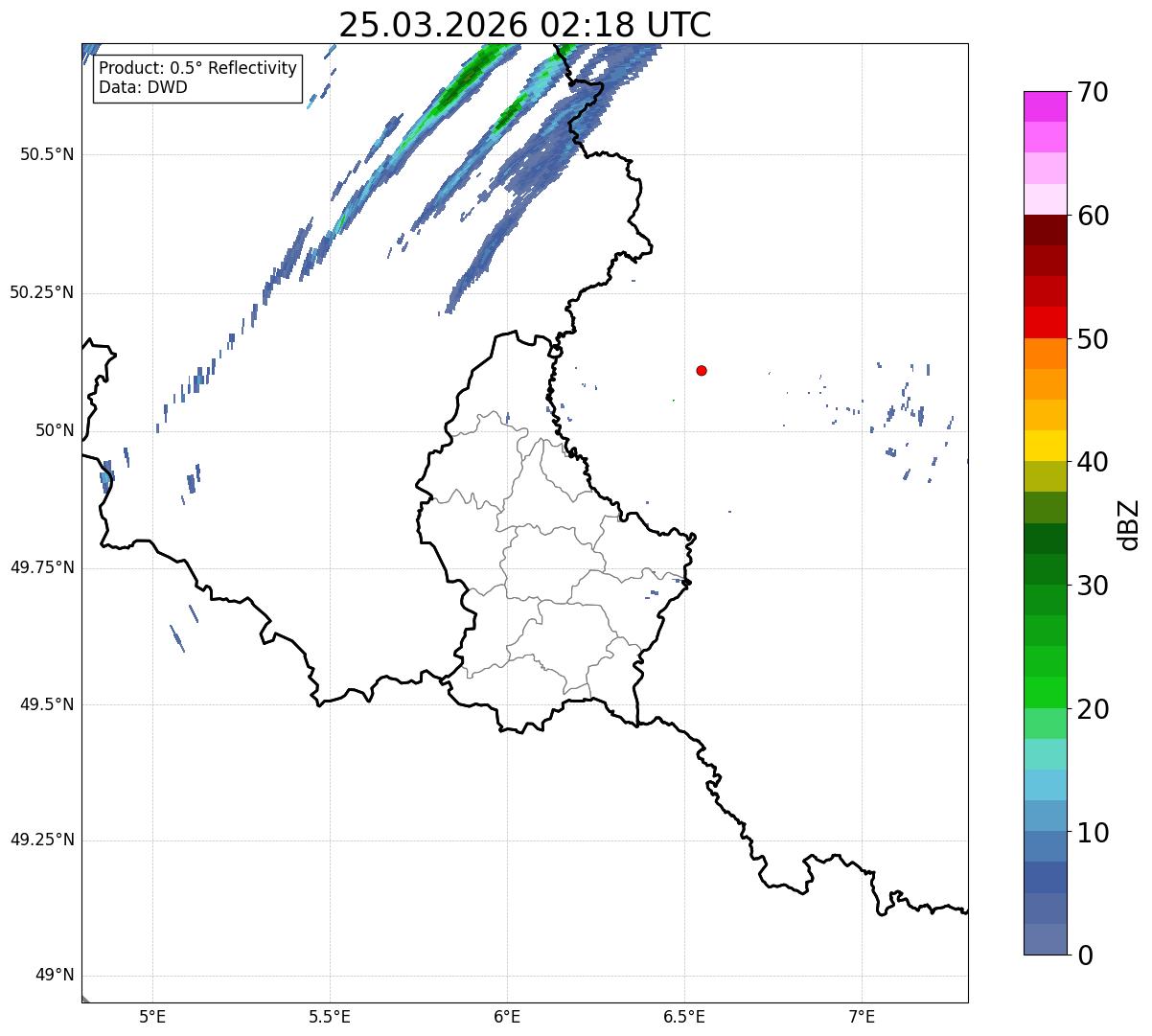The image size is (1152, 1036).
Task: Click the colorbar tick label "70"
Action: pyautogui.click(x=1093, y=92)
